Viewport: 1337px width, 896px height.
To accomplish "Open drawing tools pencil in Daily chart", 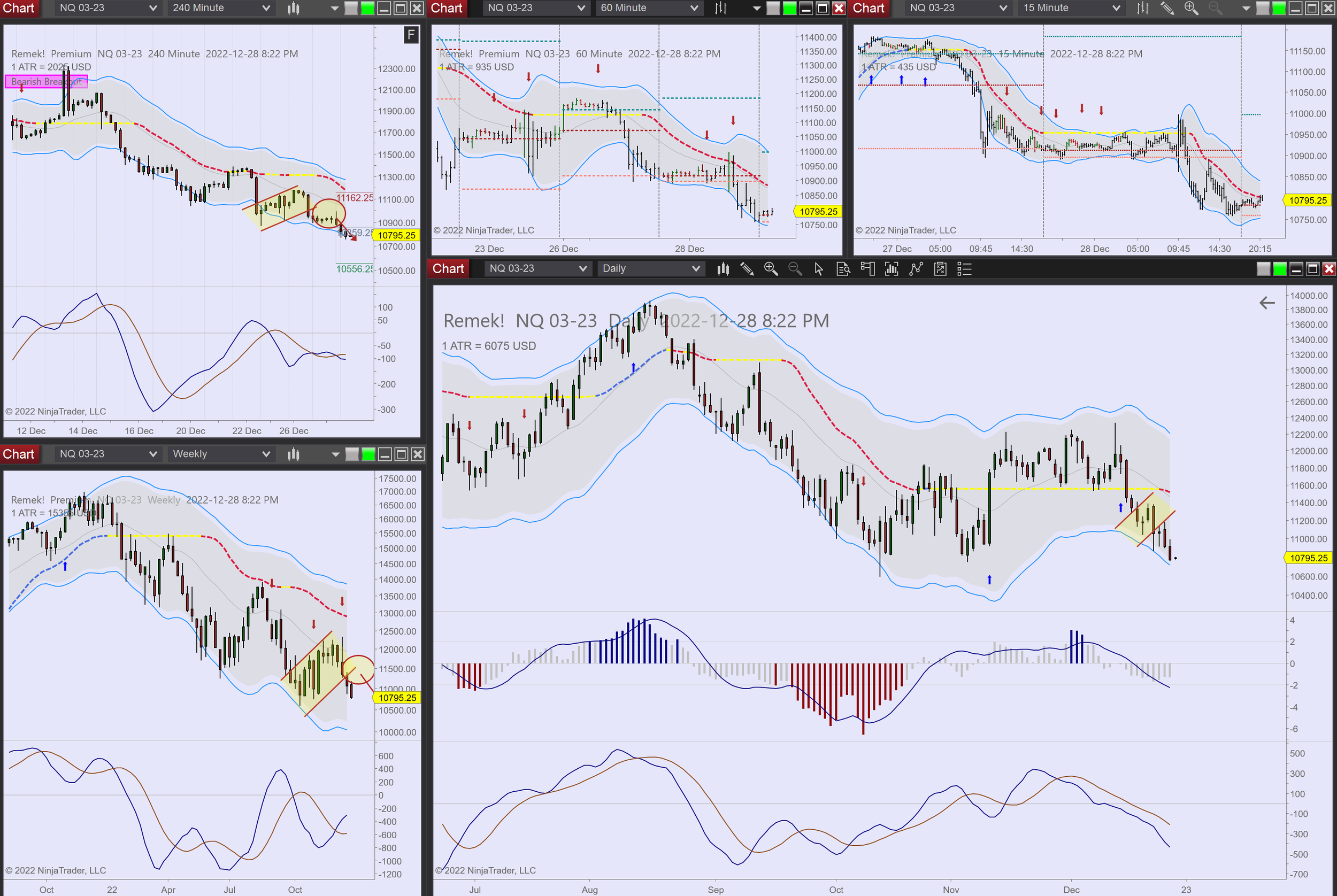I will pyautogui.click(x=747, y=268).
